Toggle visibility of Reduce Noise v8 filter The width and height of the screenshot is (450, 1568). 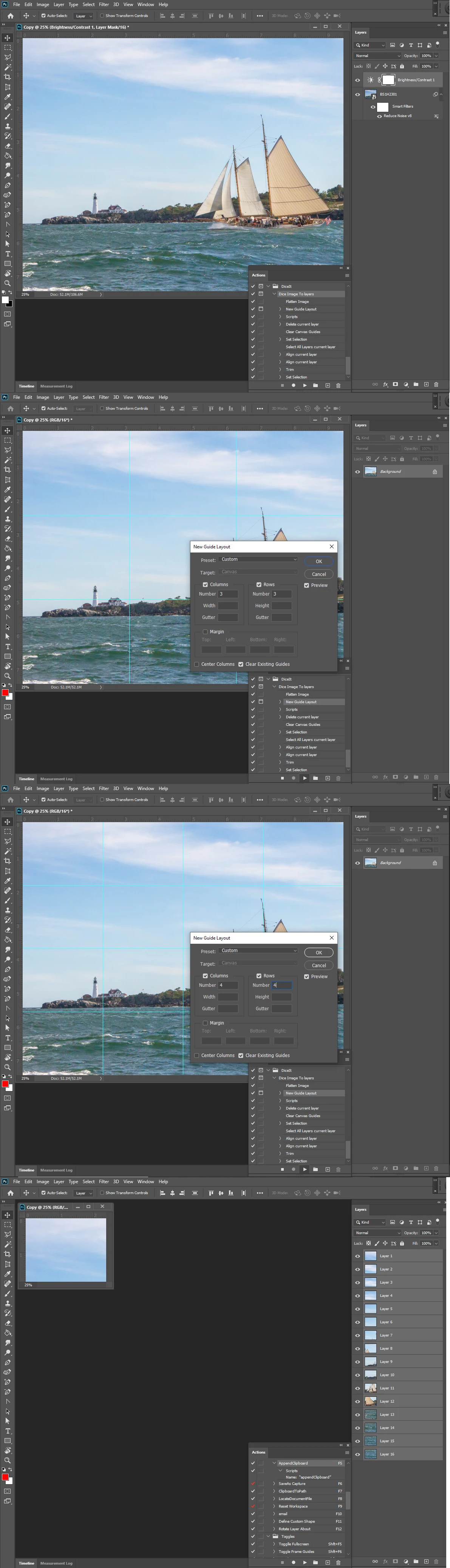[379, 116]
